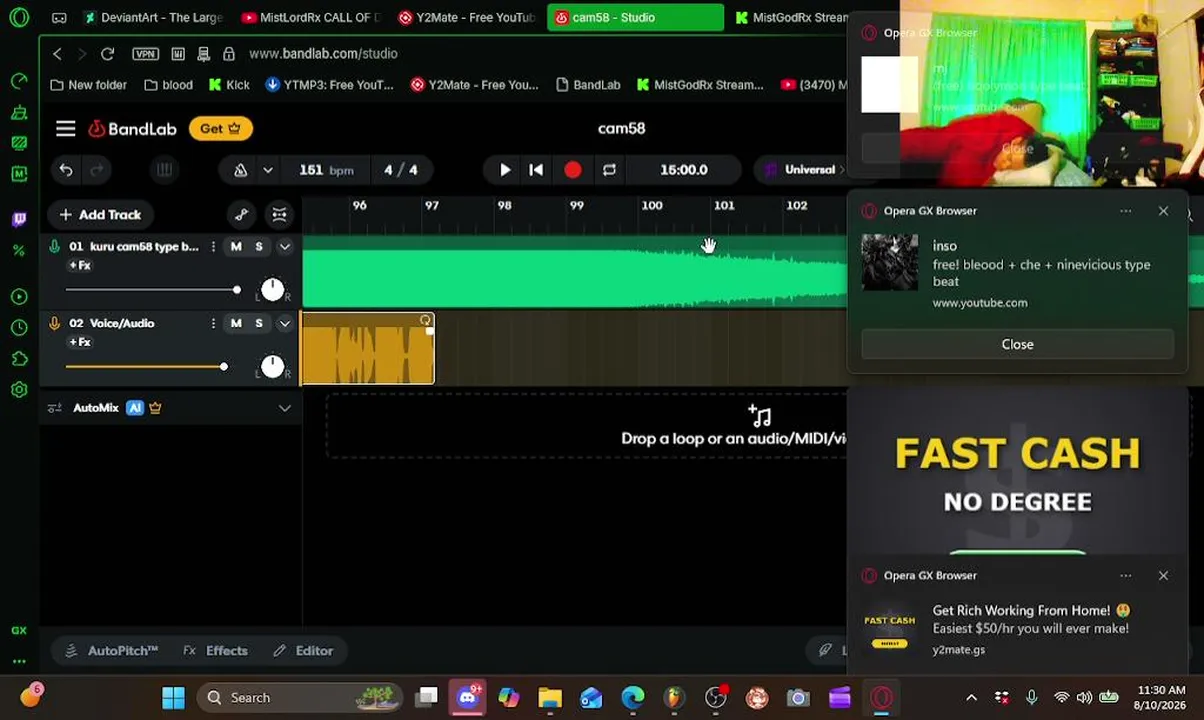The height and width of the screenshot is (720, 1204).
Task: Return playhead to the start
Action: [536, 170]
